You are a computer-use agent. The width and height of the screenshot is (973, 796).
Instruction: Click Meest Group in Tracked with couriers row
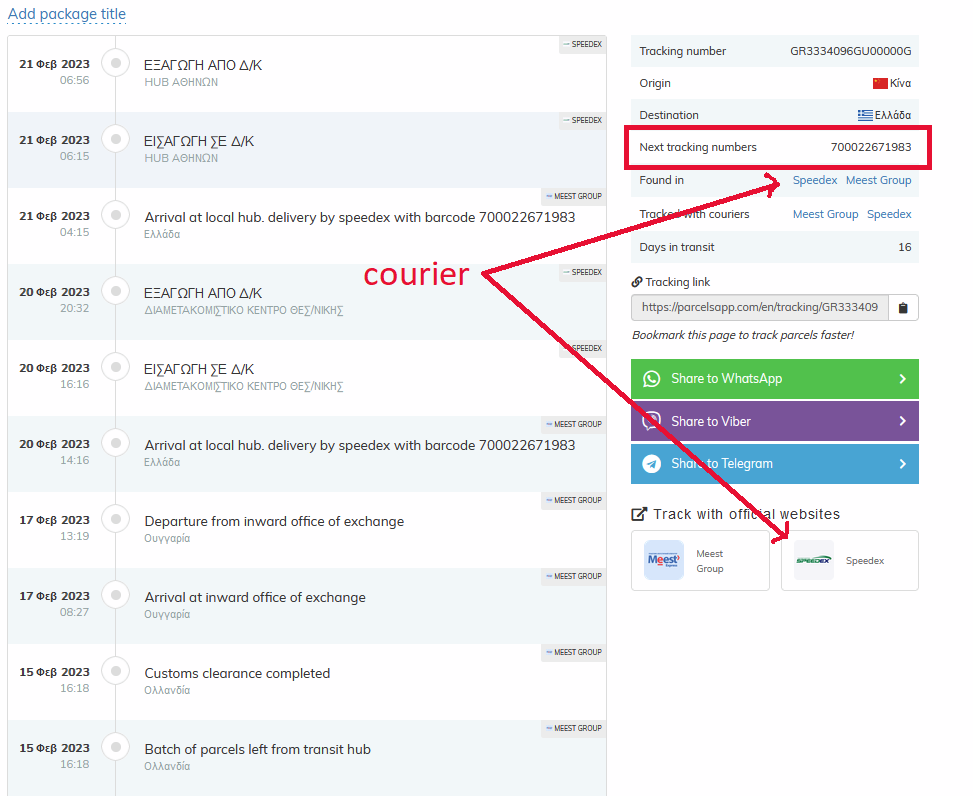[825, 214]
